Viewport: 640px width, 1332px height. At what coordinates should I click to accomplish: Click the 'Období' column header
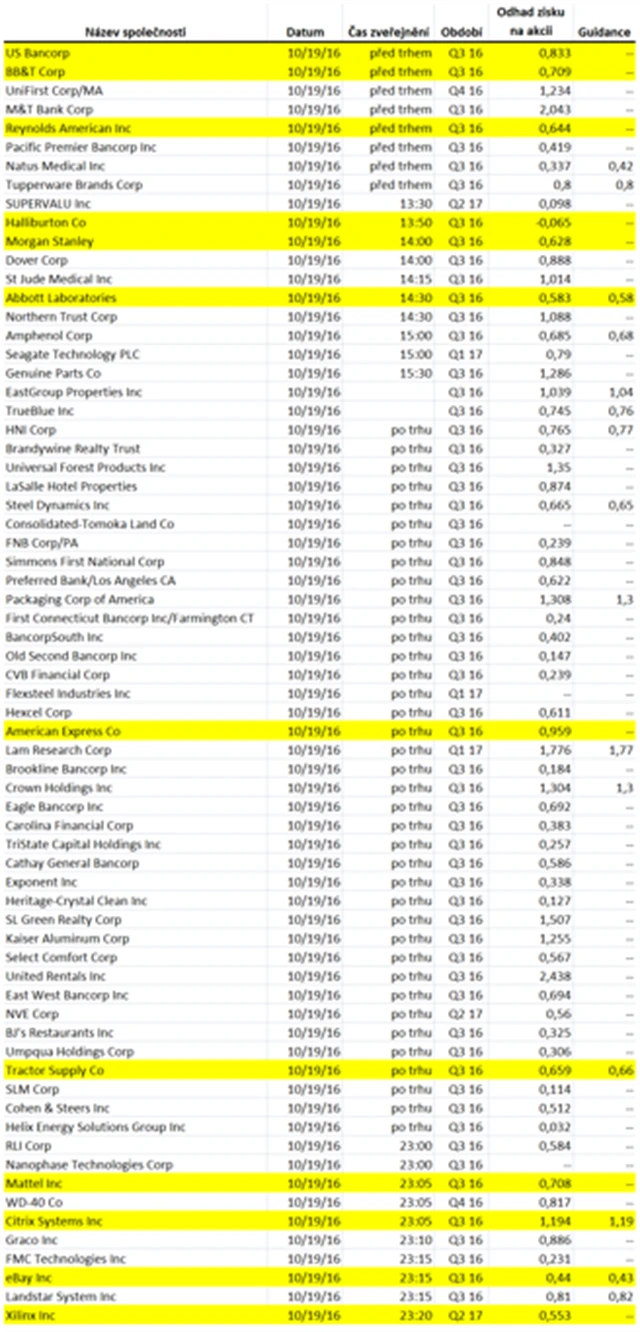point(461,31)
